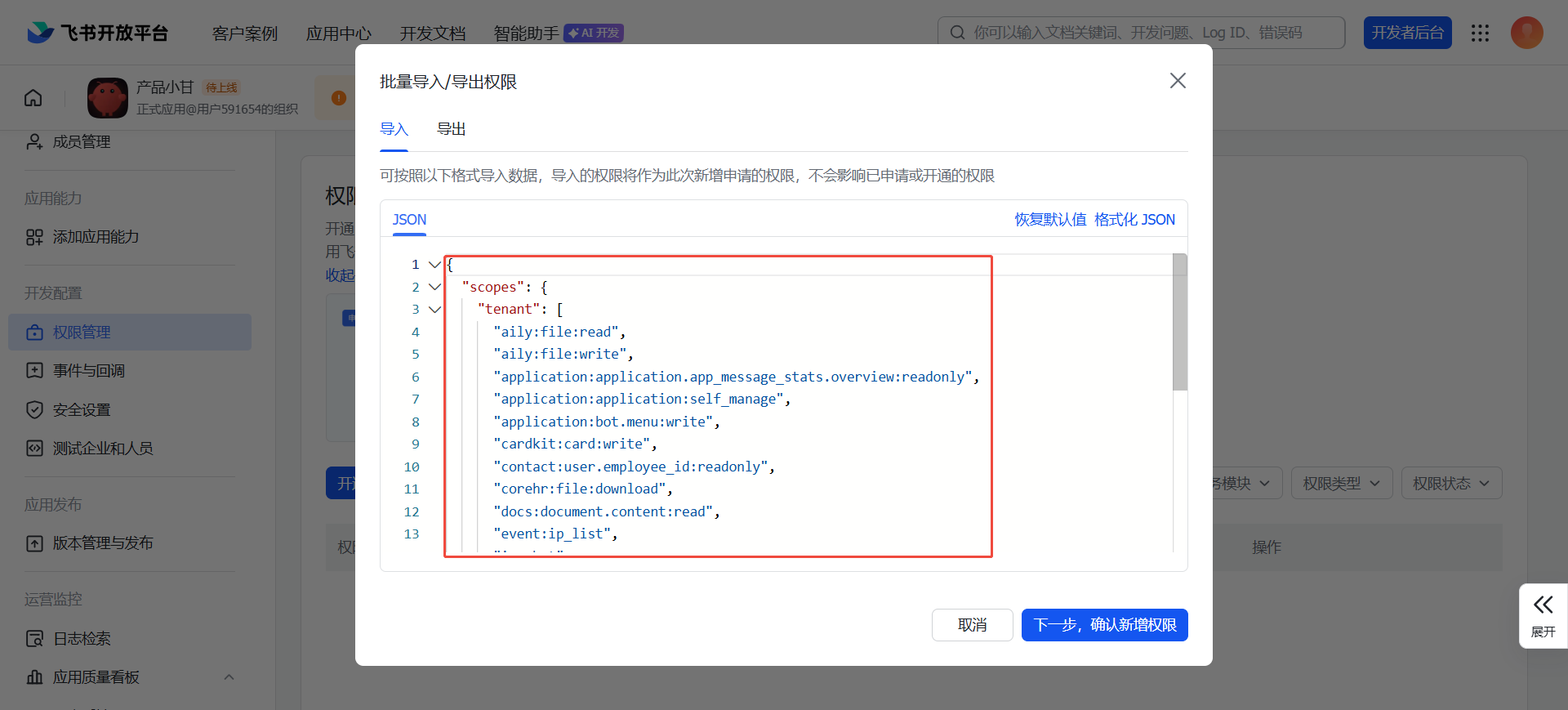The image size is (1568, 710).
Task: Click the documentation search input field
Action: tap(1142, 33)
